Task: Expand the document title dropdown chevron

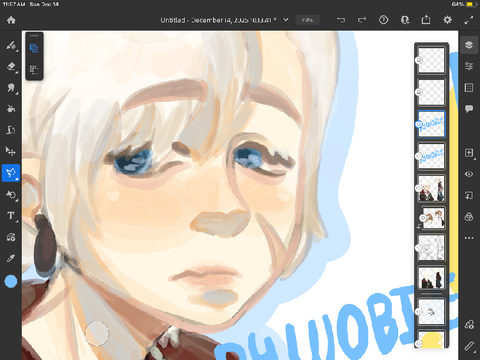Action: 286,20
